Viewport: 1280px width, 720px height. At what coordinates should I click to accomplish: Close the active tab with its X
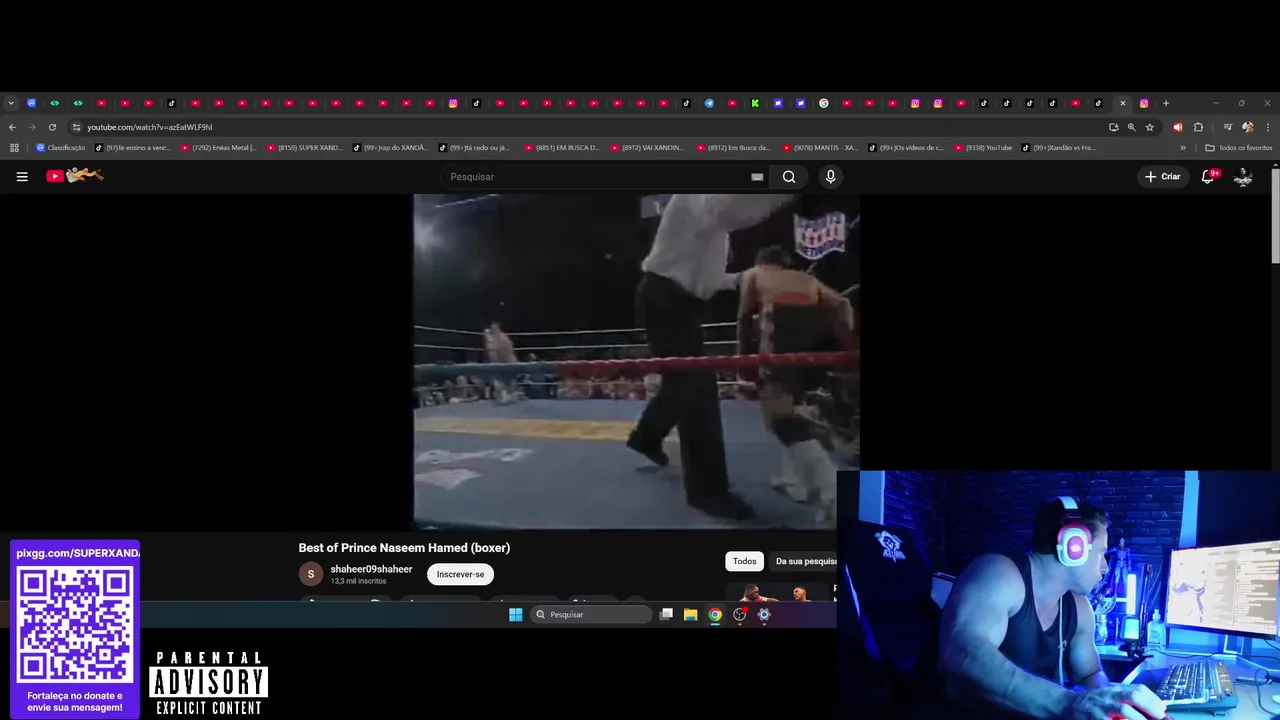click(1122, 103)
